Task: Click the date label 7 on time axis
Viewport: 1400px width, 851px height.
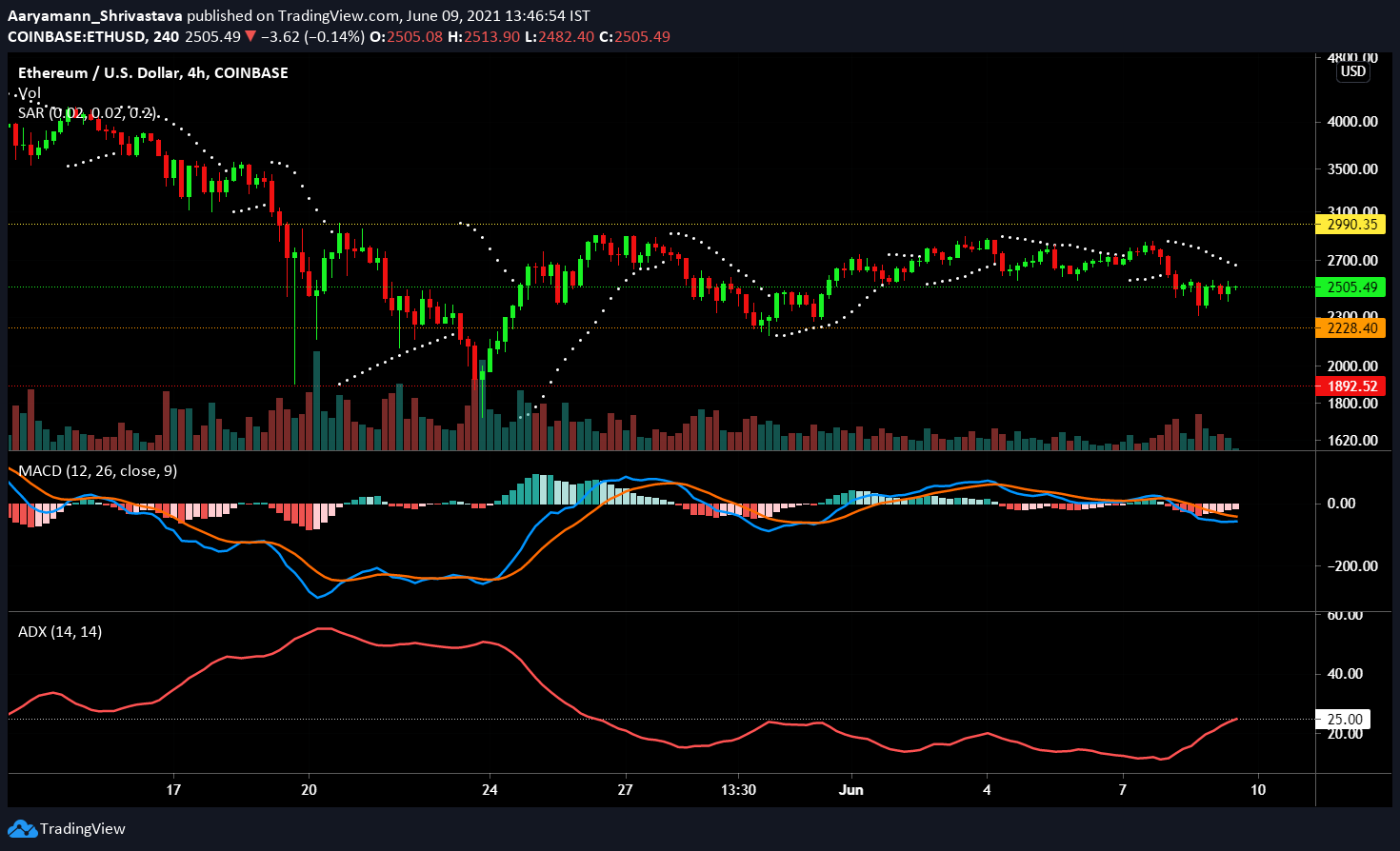Action: (x=1123, y=790)
